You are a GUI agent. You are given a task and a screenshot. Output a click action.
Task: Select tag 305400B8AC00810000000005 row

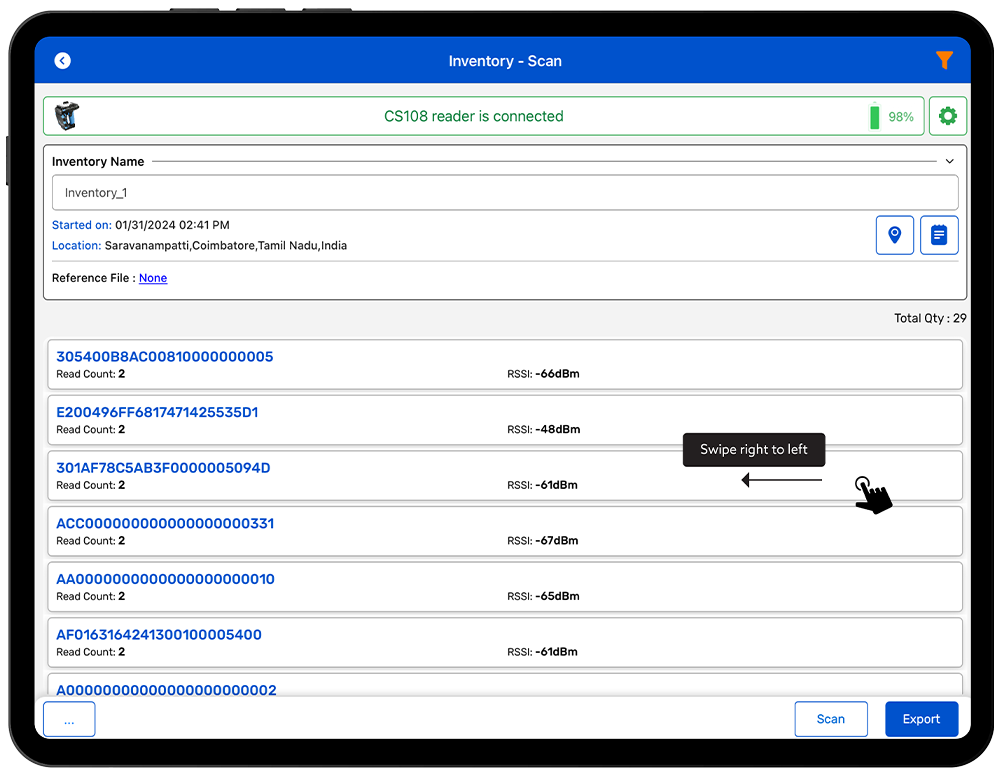(504, 365)
